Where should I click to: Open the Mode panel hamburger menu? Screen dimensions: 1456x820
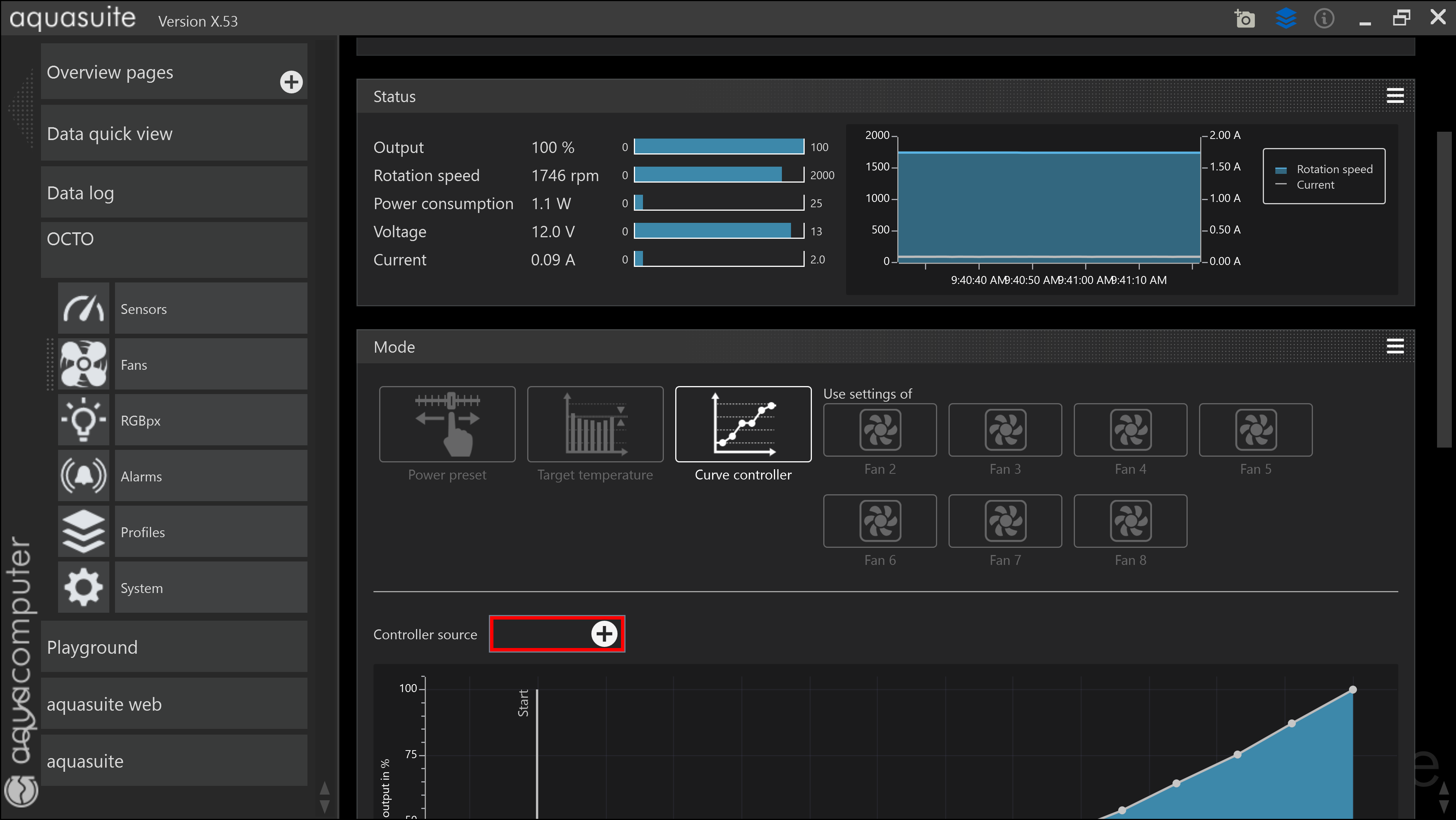point(1395,347)
